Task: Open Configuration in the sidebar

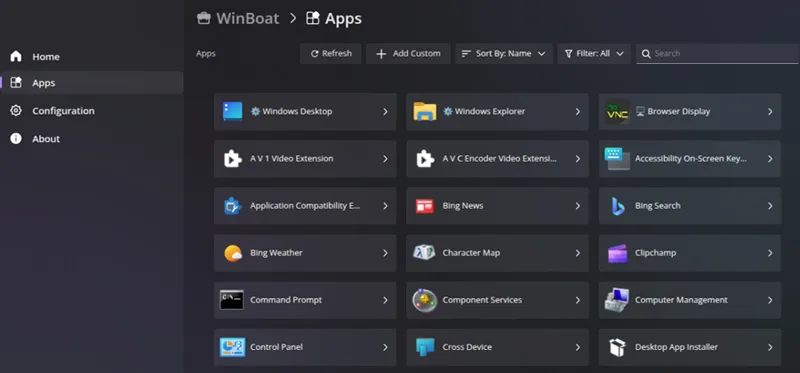Action: point(92,111)
